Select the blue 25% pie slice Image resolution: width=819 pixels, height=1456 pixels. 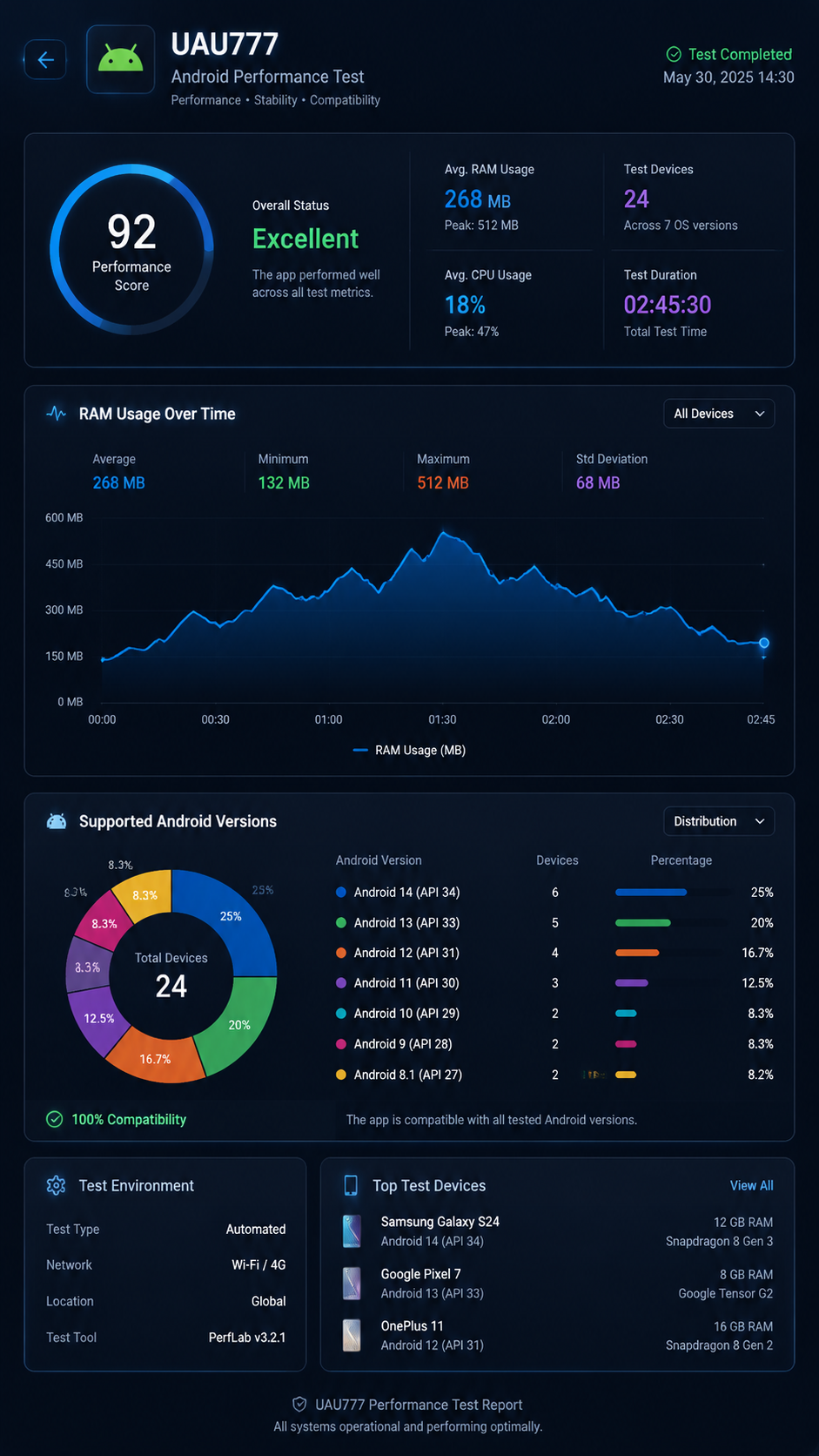[232, 915]
